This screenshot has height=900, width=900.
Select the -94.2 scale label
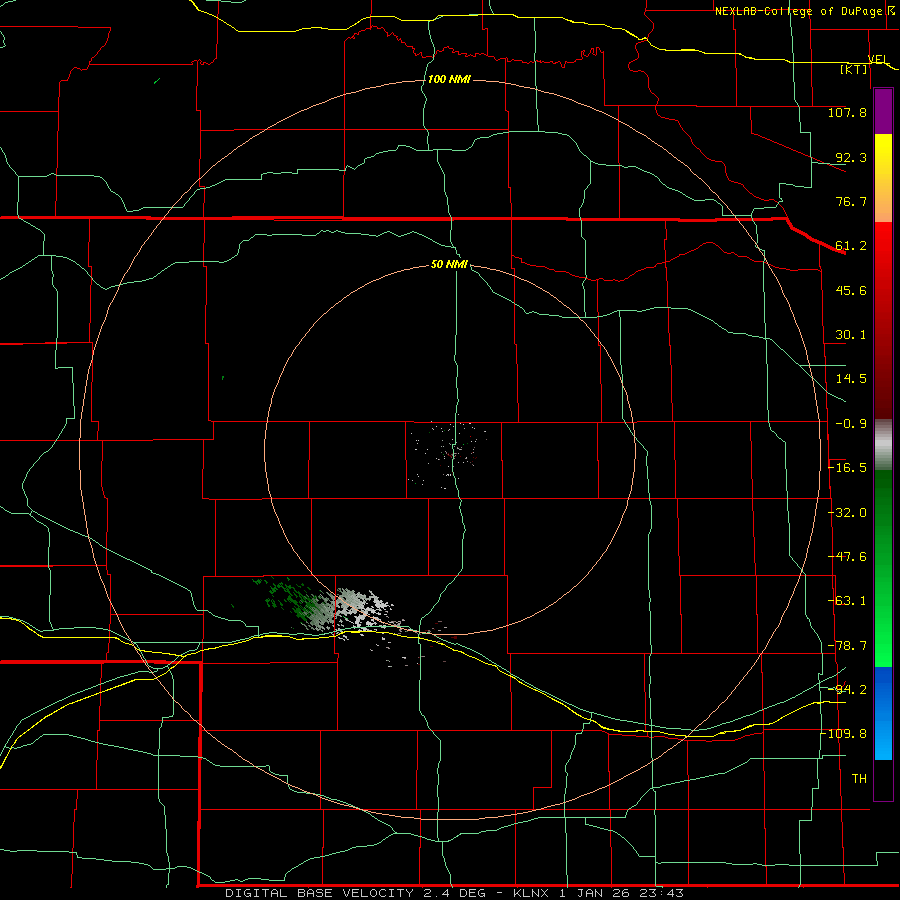tap(847, 690)
